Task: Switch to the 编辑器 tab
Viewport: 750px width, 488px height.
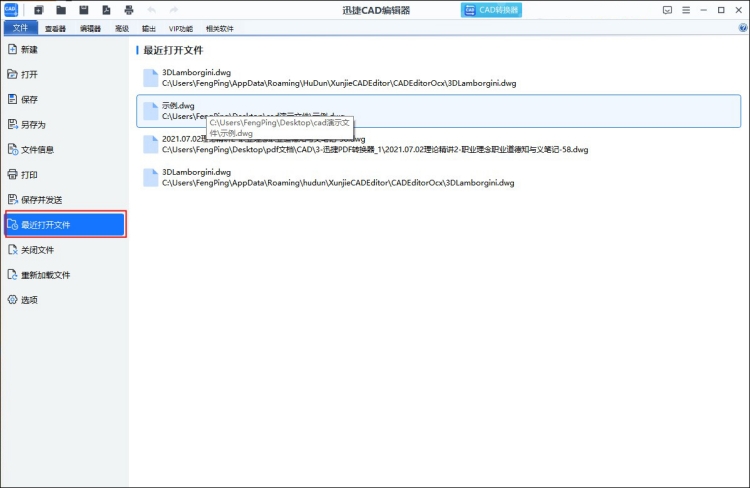Action: tap(90, 29)
